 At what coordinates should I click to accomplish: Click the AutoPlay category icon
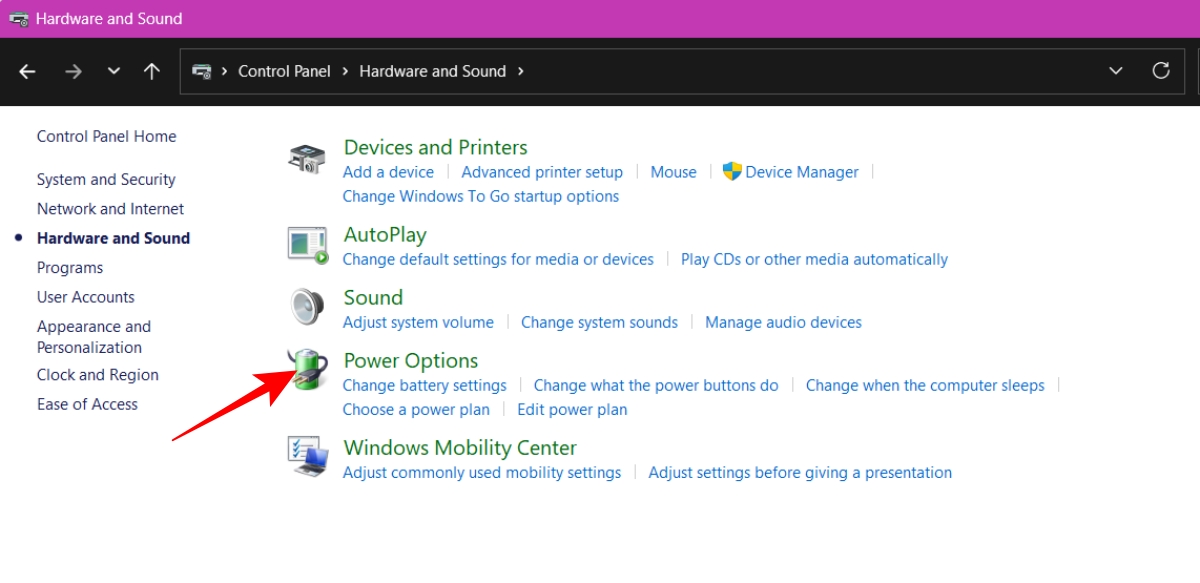[308, 245]
